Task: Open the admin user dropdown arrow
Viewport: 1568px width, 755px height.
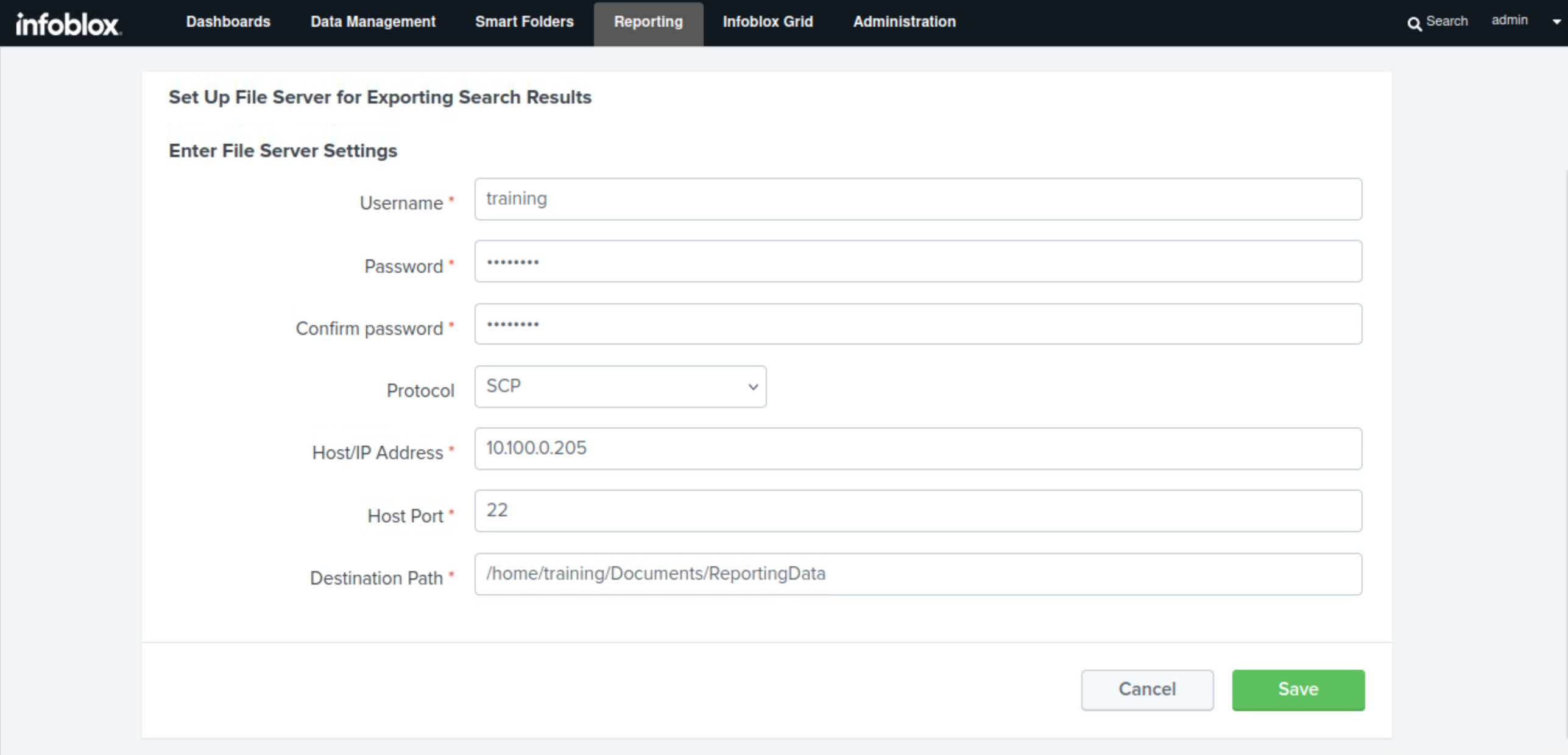Action: click(x=1556, y=22)
